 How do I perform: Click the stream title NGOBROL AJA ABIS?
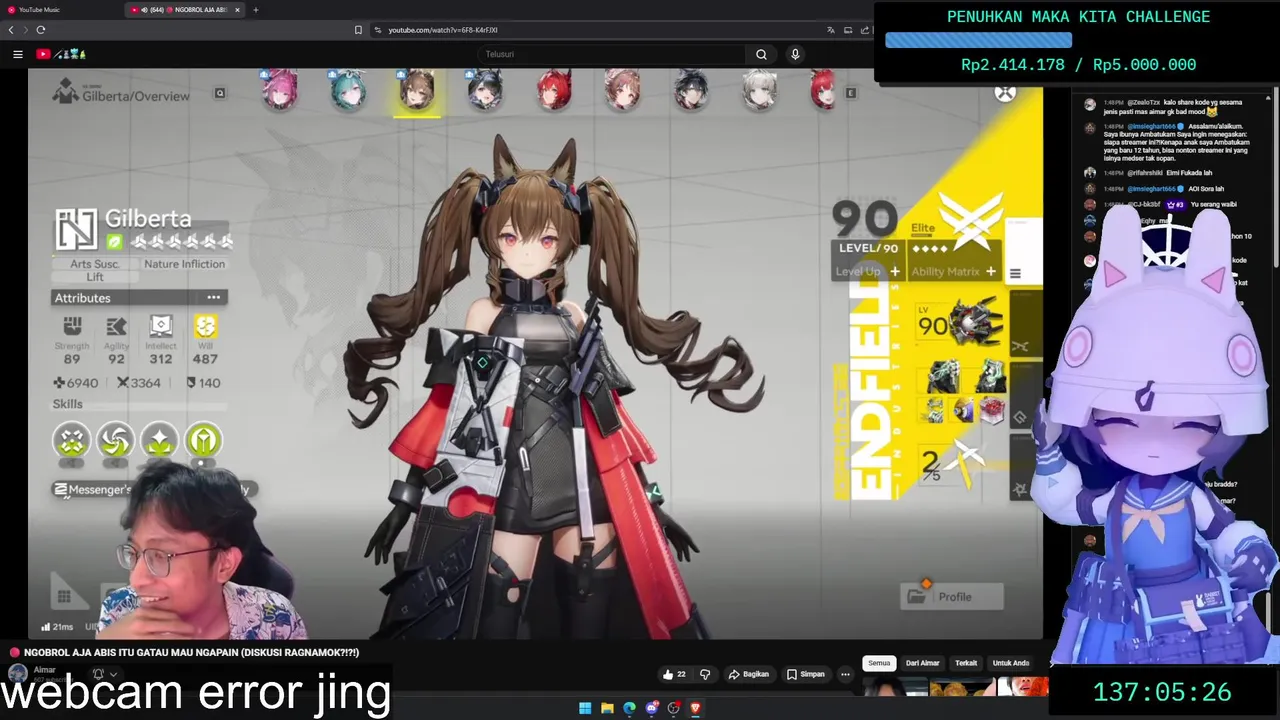click(x=192, y=653)
